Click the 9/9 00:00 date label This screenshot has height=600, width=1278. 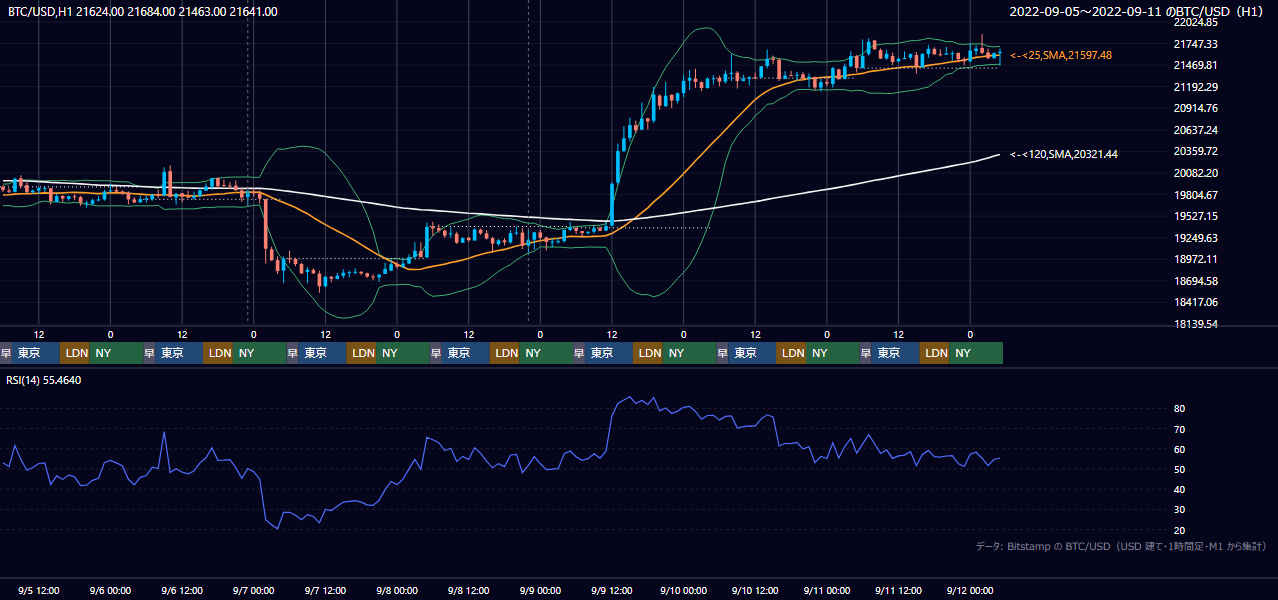pyautogui.click(x=540, y=590)
